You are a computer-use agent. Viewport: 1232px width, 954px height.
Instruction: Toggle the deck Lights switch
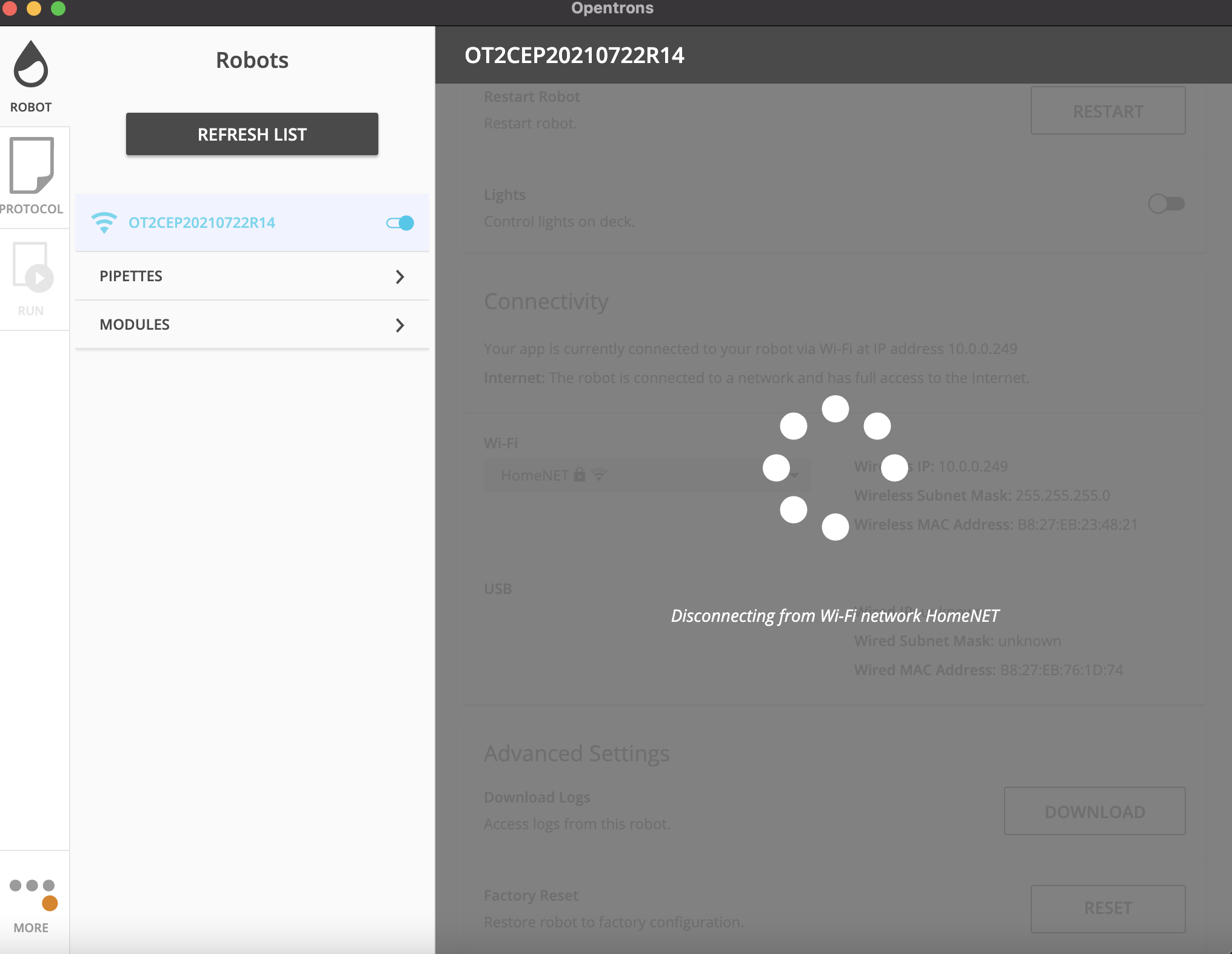[1166, 204]
